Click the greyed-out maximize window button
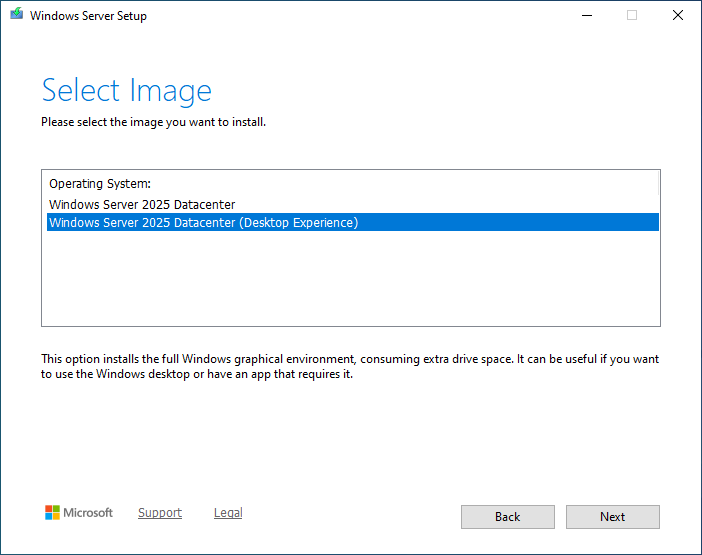This screenshot has width=702, height=555. [x=632, y=16]
